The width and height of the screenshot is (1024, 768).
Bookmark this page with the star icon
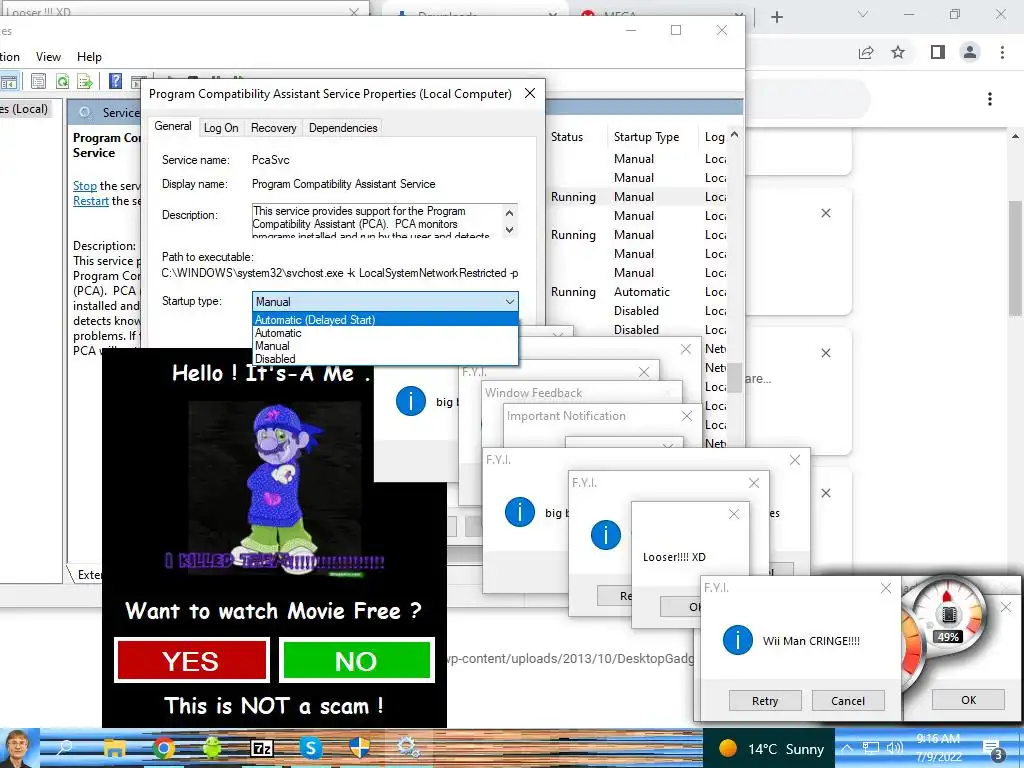pos(898,52)
